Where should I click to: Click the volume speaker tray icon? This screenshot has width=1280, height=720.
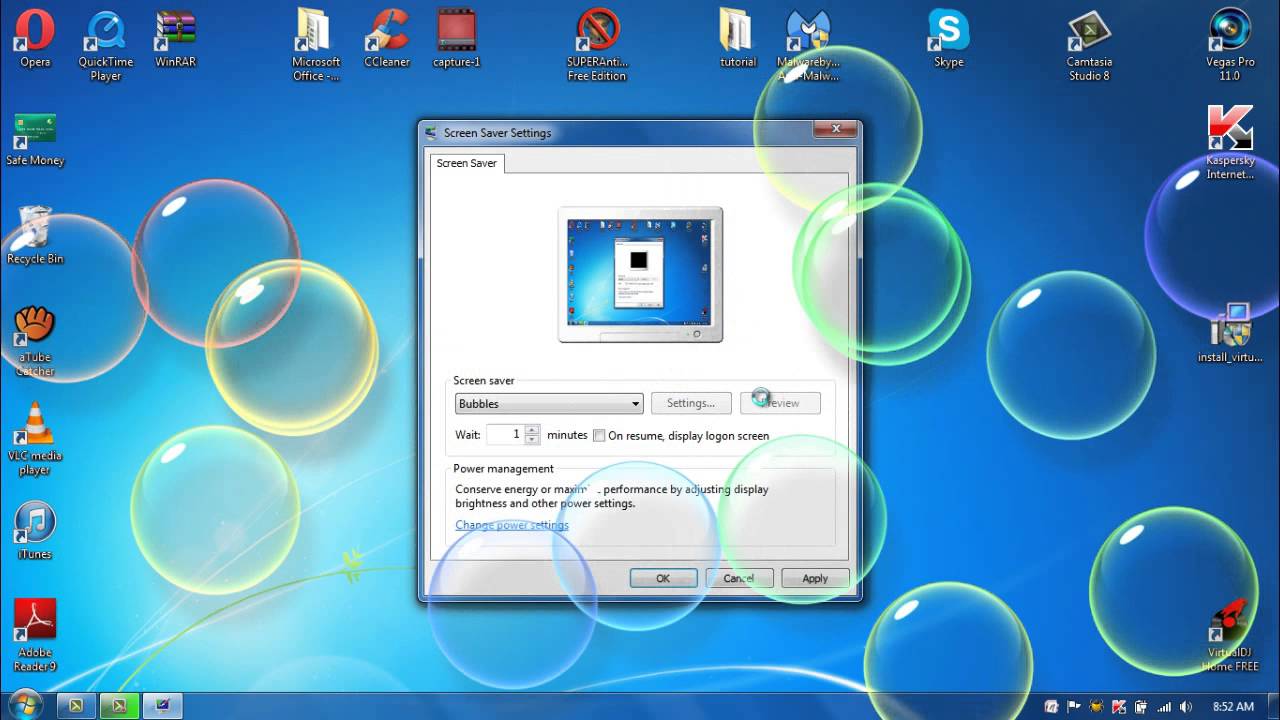[x=1186, y=706]
